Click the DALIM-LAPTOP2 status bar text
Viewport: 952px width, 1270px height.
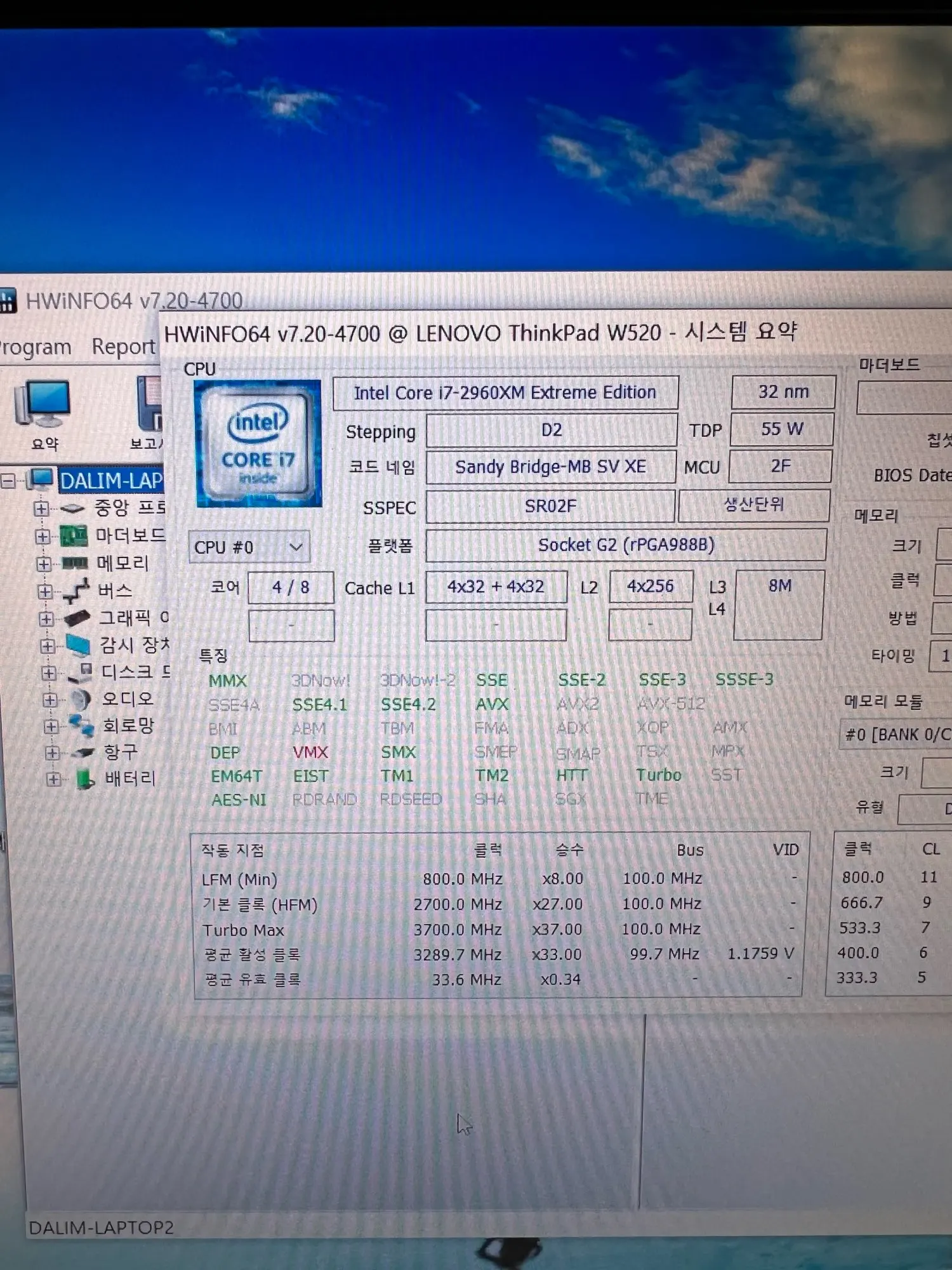102,1228
